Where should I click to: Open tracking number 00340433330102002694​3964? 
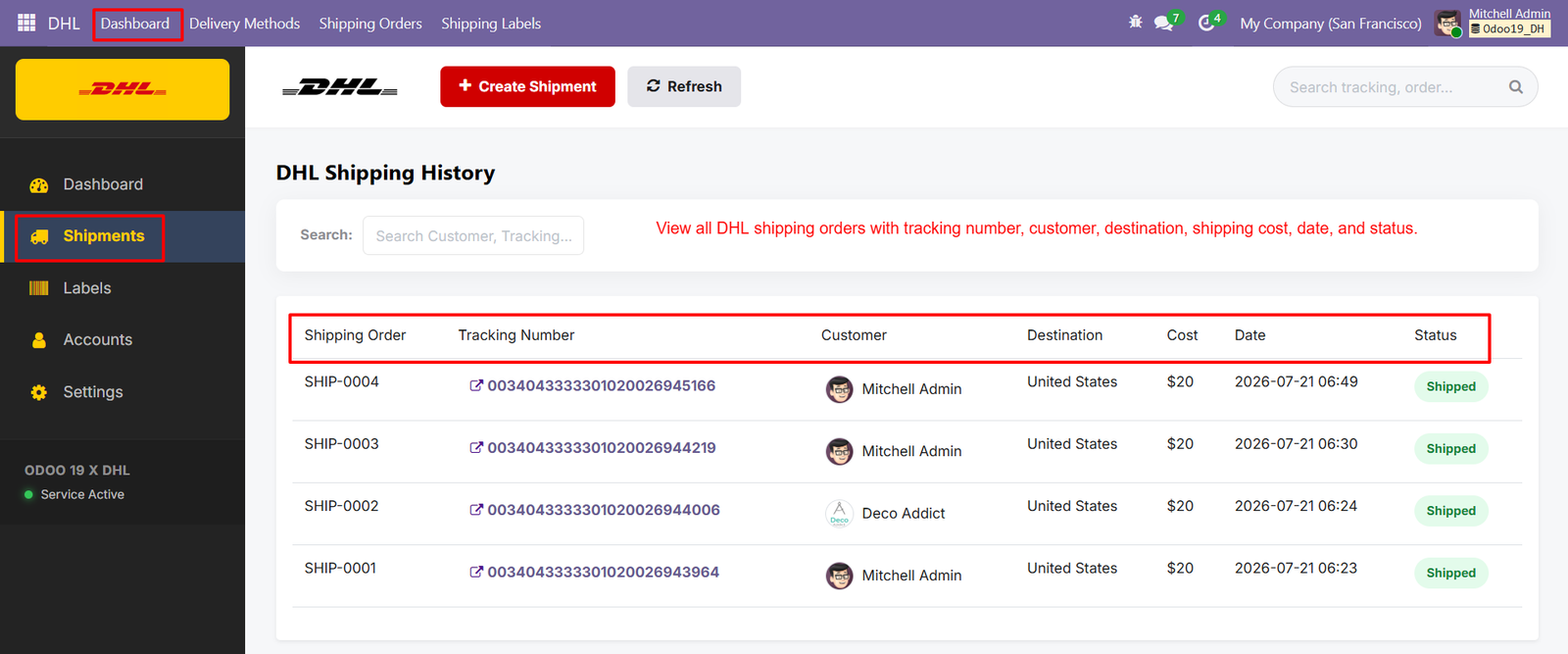coord(604,572)
